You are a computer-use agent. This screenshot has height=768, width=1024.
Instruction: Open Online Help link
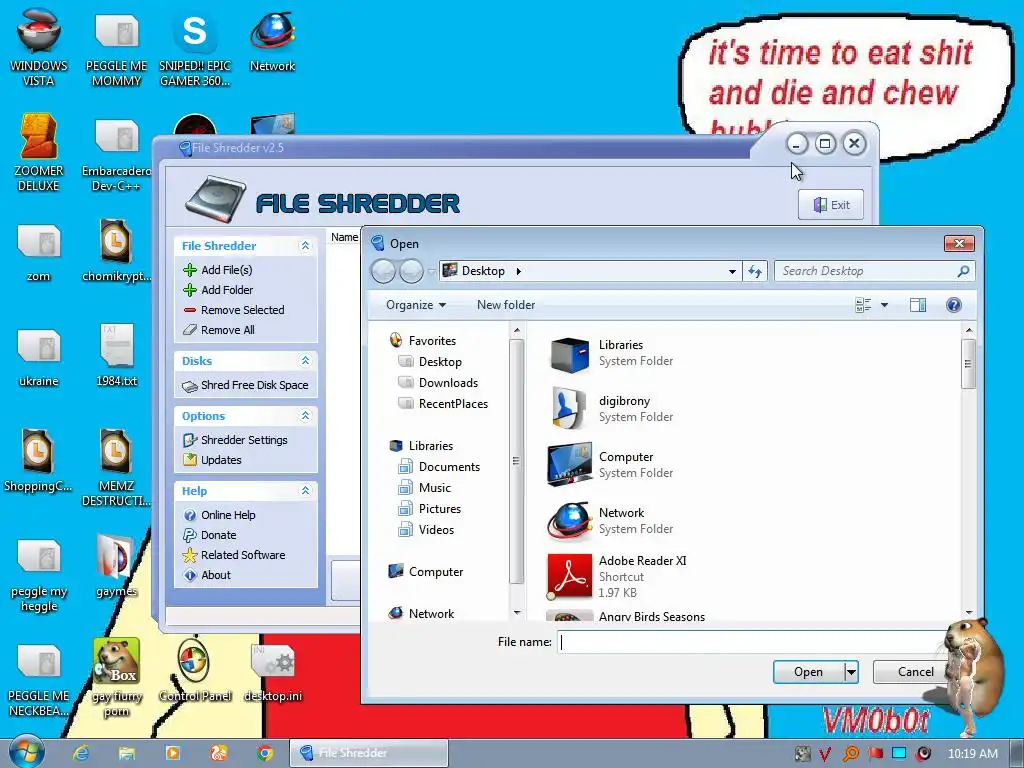(x=227, y=515)
